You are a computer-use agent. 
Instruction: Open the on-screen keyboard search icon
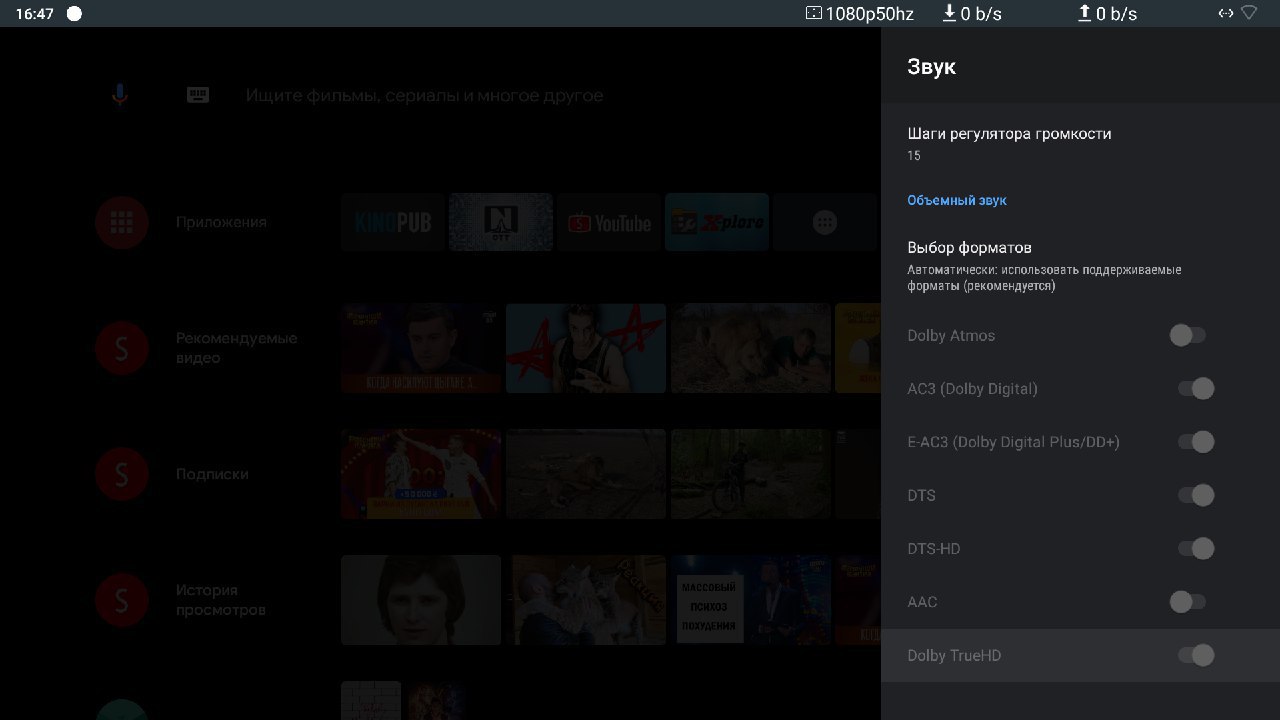pyautogui.click(x=198, y=95)
